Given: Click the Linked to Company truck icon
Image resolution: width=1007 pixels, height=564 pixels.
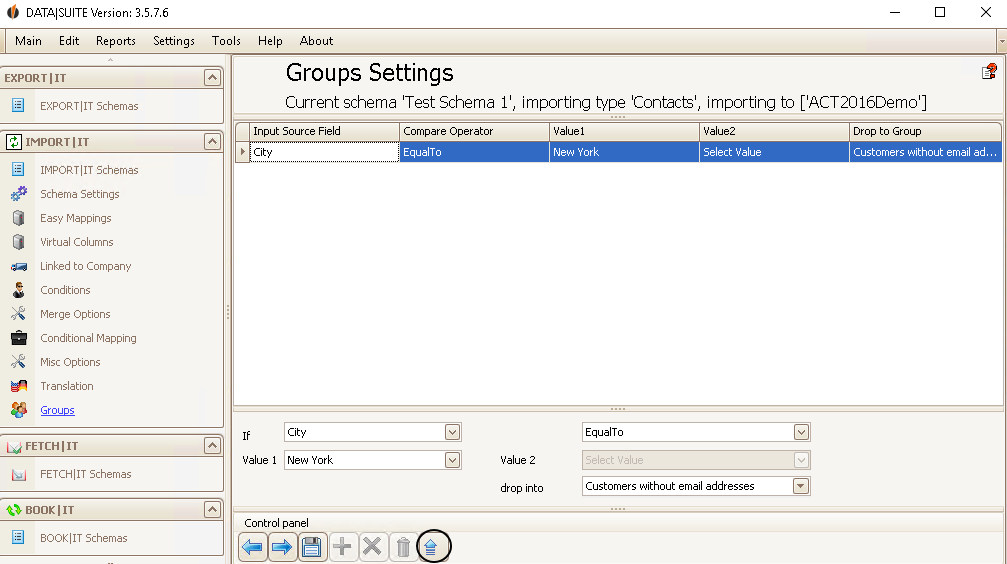Looking at the screenshot, I should point(19,266).
